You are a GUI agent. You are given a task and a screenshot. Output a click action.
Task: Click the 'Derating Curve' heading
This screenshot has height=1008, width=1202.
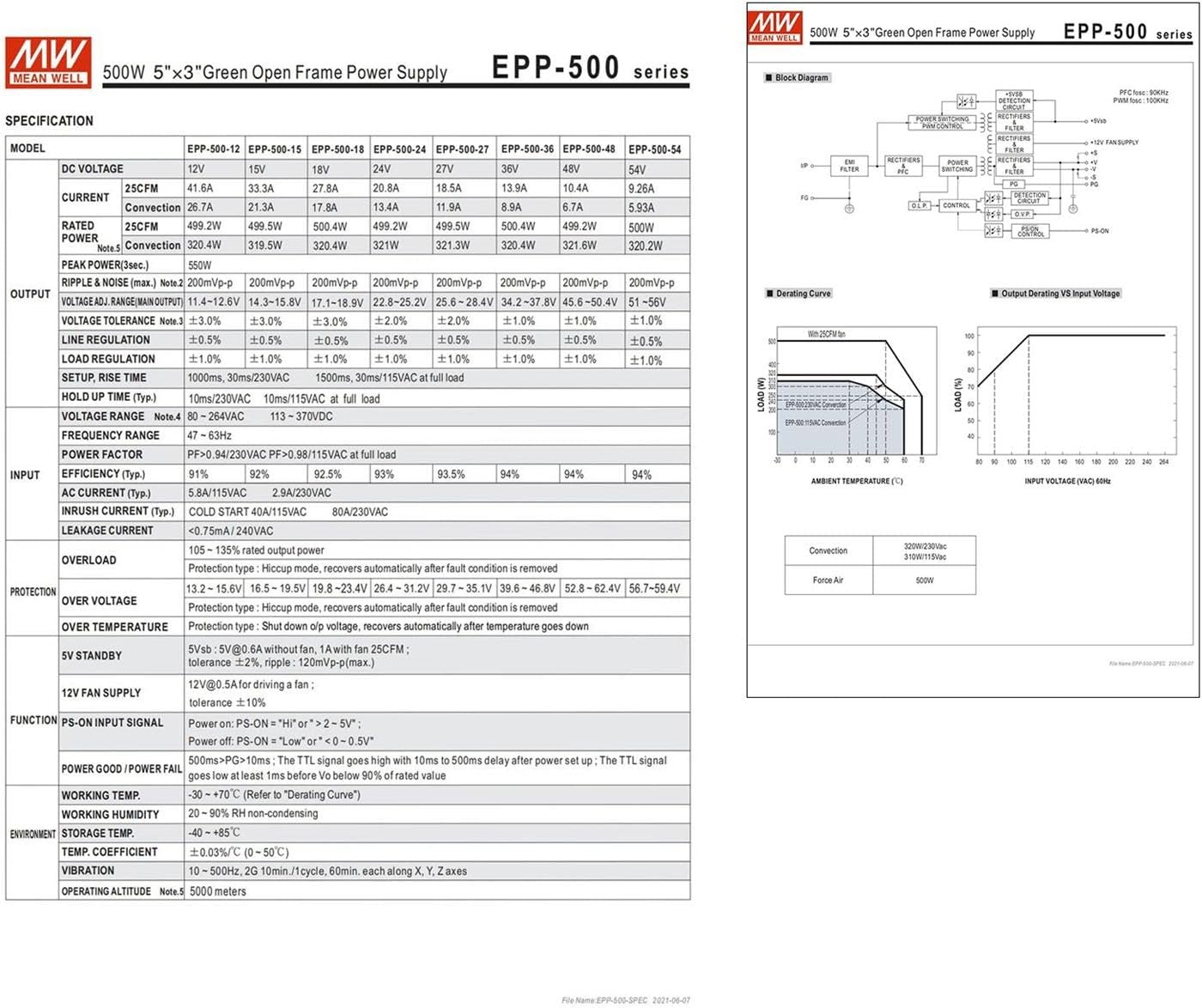[x=804, y=294]
